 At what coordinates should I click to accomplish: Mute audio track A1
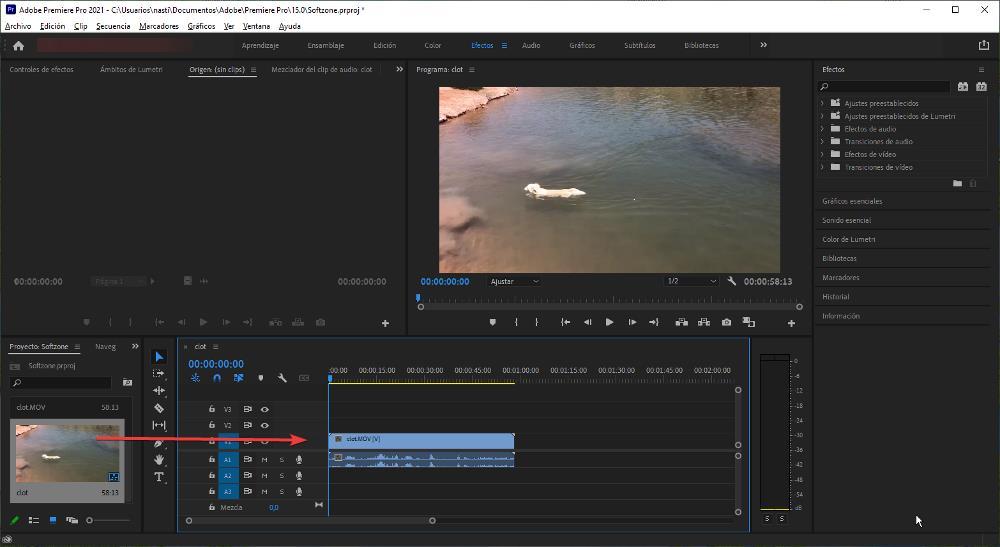click(265, 460)
